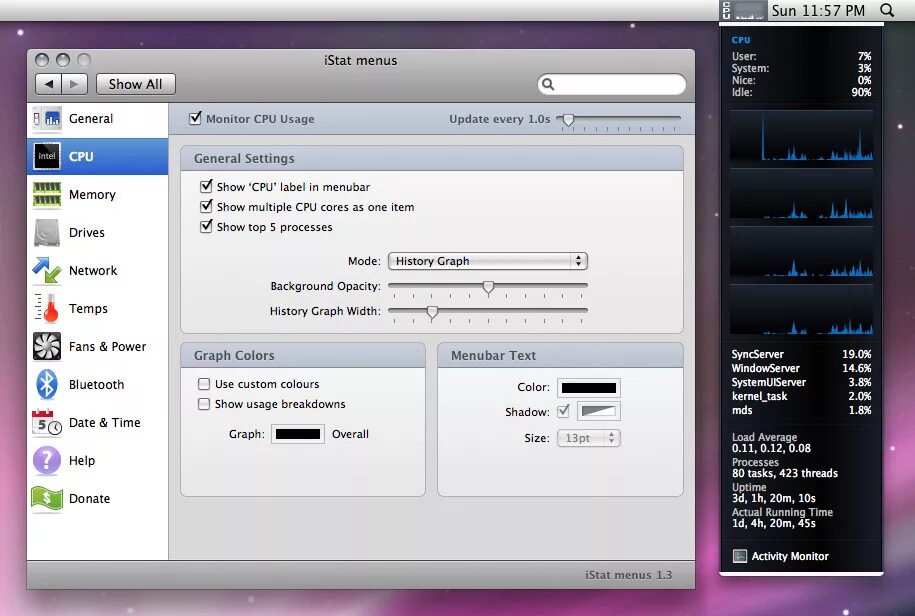Click the Memory RAM chips icon
915x616 pixels.
(x=47, y=194)
